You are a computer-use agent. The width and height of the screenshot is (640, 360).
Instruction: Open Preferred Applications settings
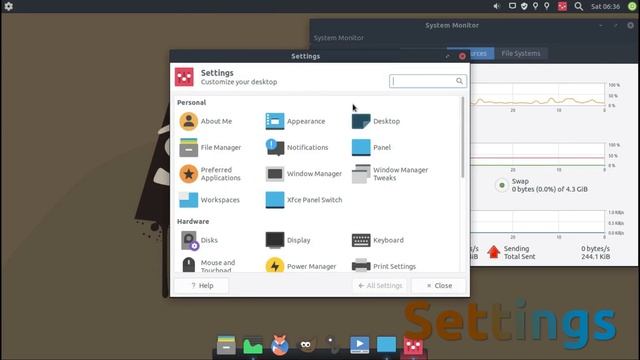tap(210, 174)
